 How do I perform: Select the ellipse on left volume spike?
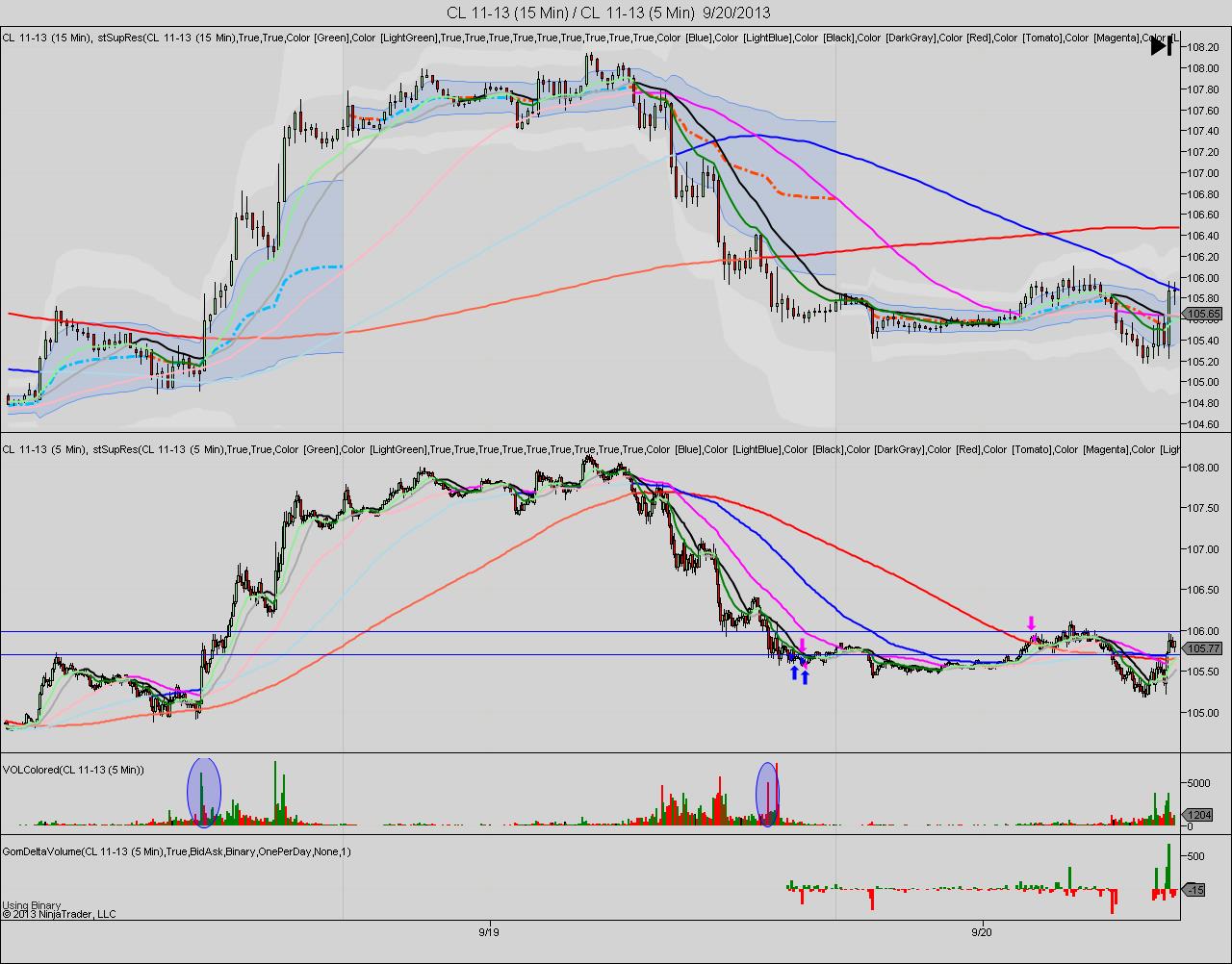tap(203, 793)
